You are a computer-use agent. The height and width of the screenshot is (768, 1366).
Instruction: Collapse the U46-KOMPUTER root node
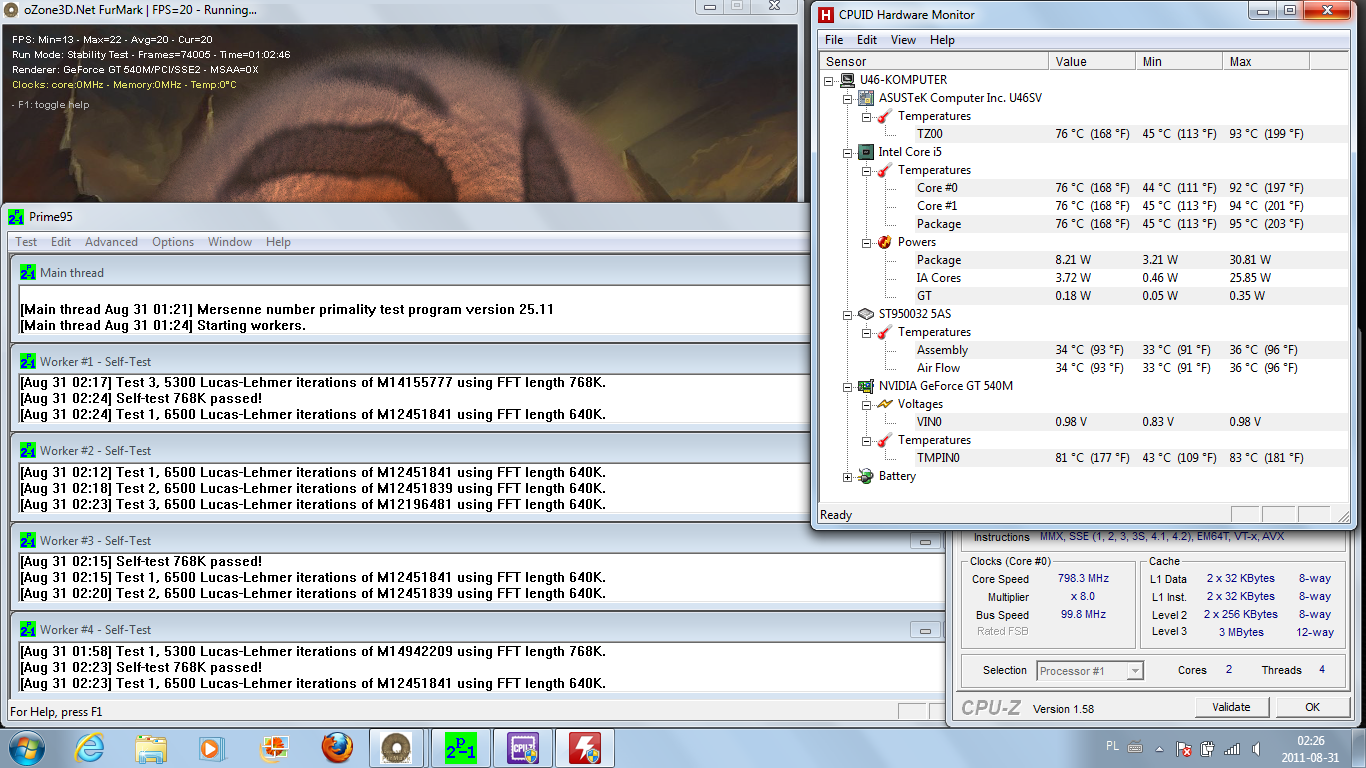point(830,80)
